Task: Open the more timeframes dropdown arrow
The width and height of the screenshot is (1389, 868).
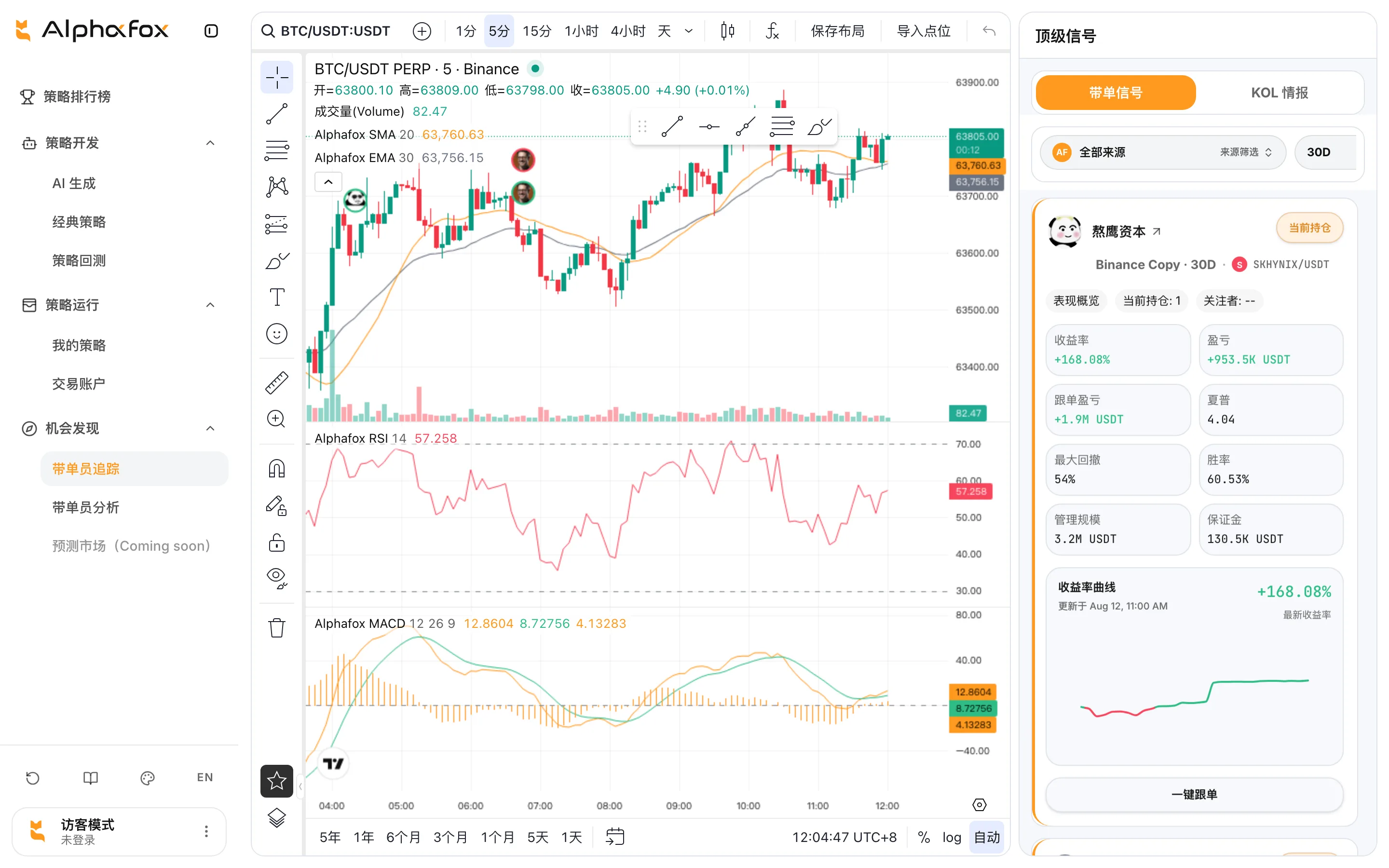Action: 689,31
